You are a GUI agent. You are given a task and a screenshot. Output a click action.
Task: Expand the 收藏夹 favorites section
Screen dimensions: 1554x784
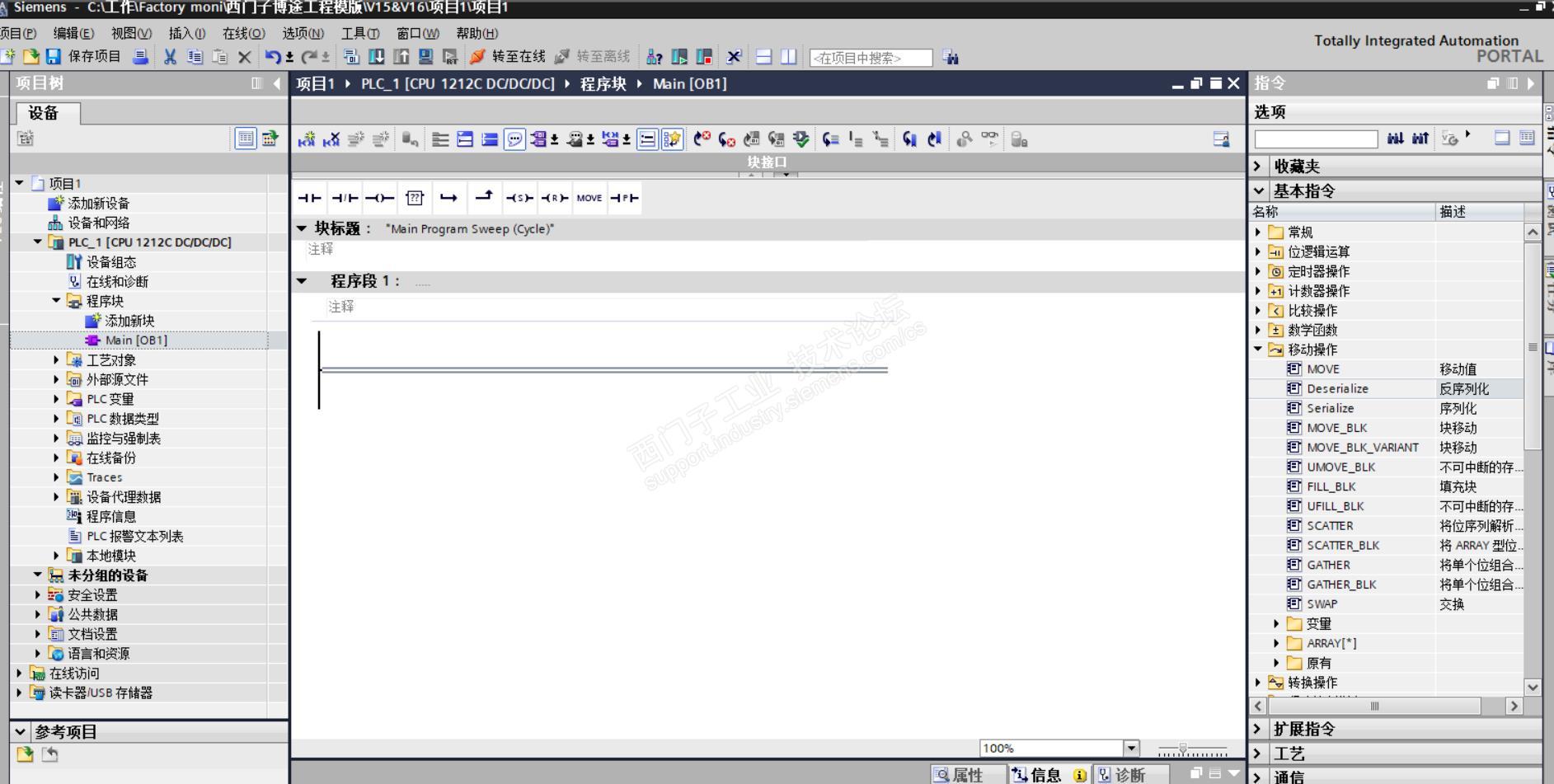pos(1258,167)
